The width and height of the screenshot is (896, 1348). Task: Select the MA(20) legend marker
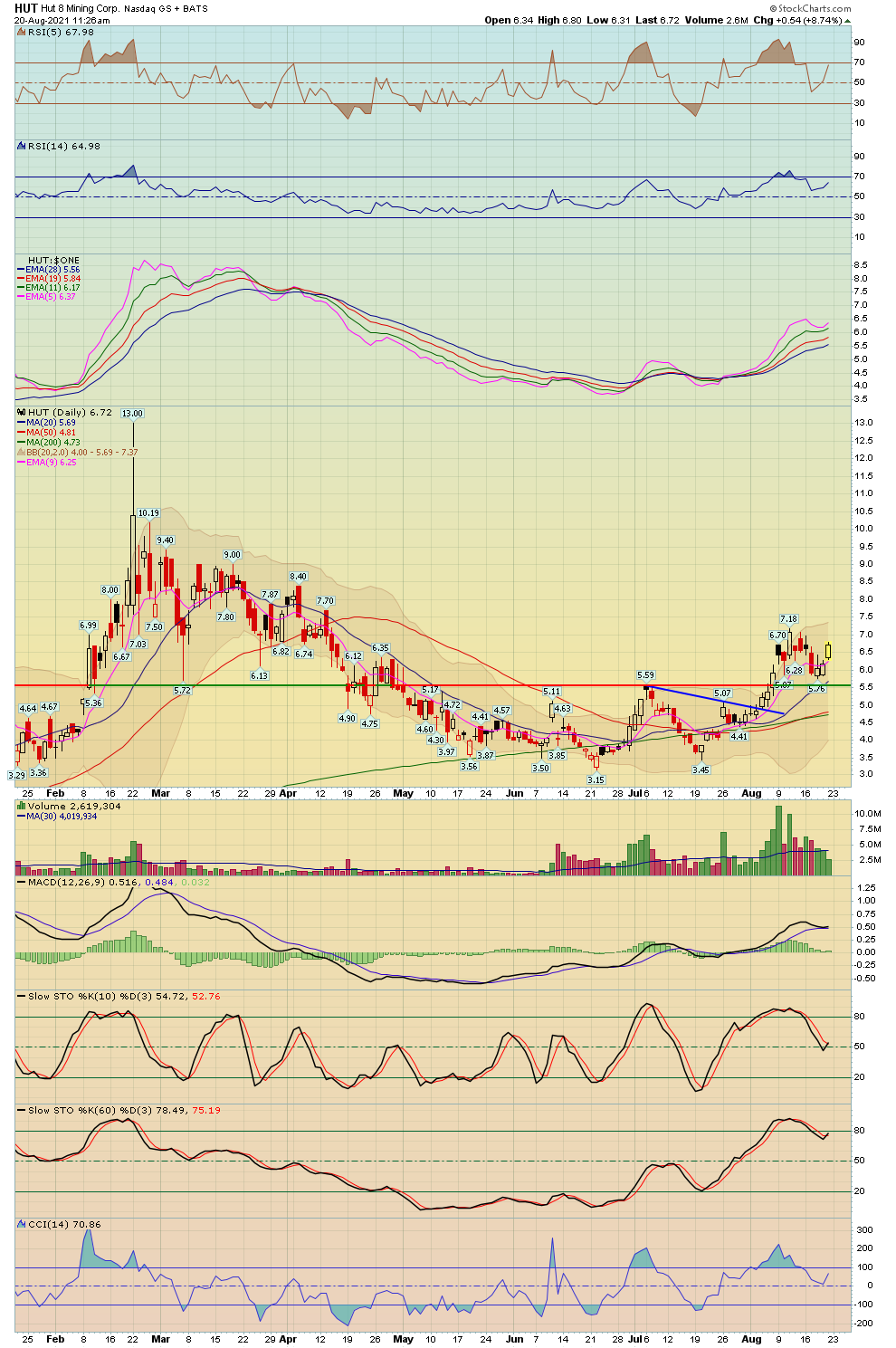22,424
